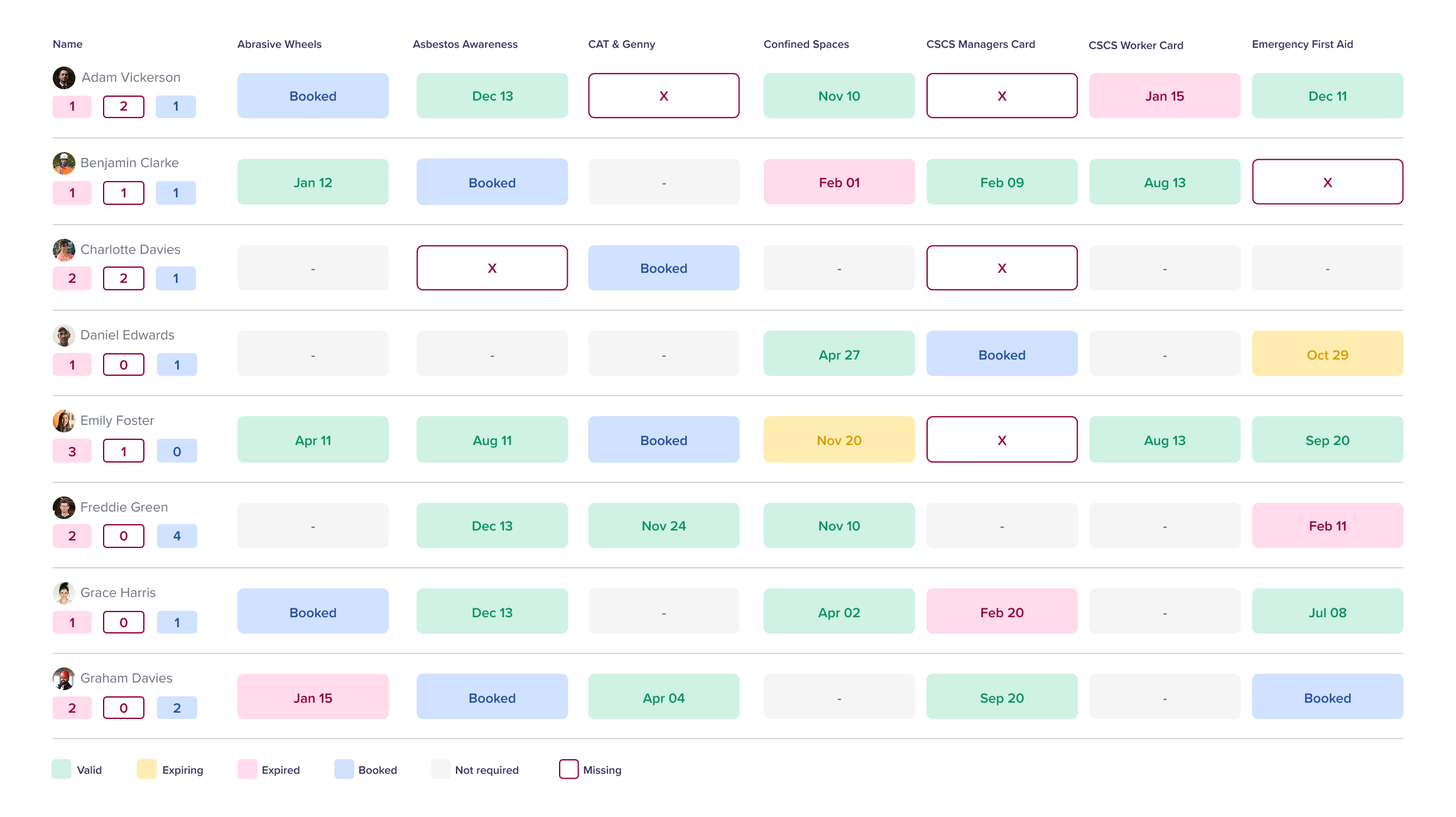This screenshot has width=1456, height=817.
Task: Click the Missing legend outline box
Action: [x=568, y=769]
